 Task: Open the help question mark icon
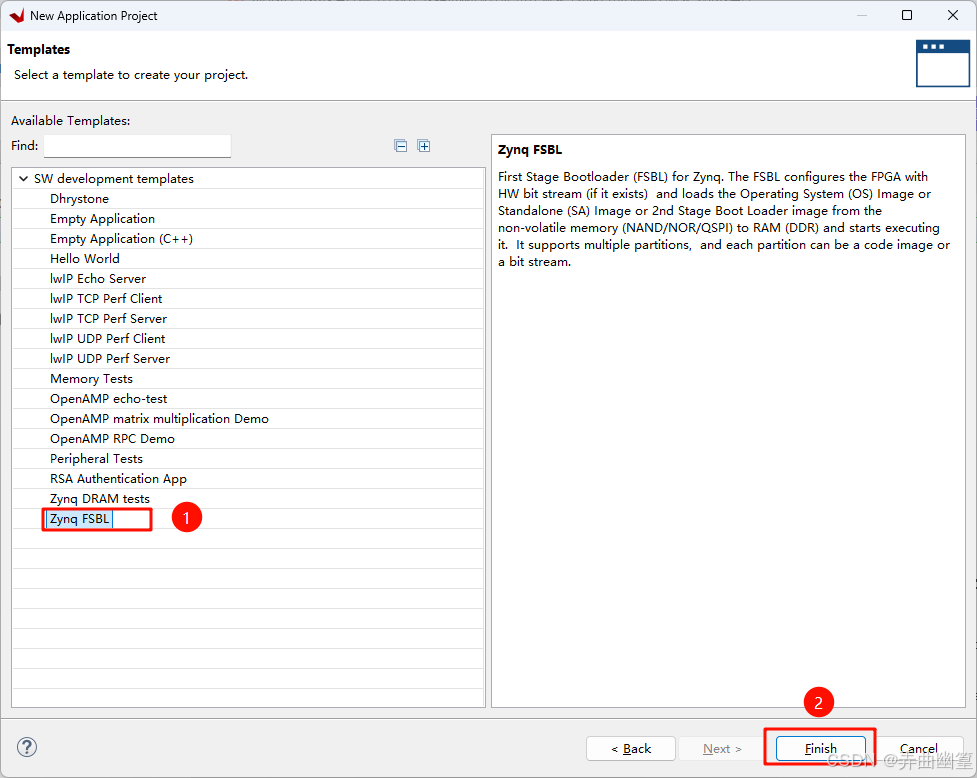click(x=27, y=747)
